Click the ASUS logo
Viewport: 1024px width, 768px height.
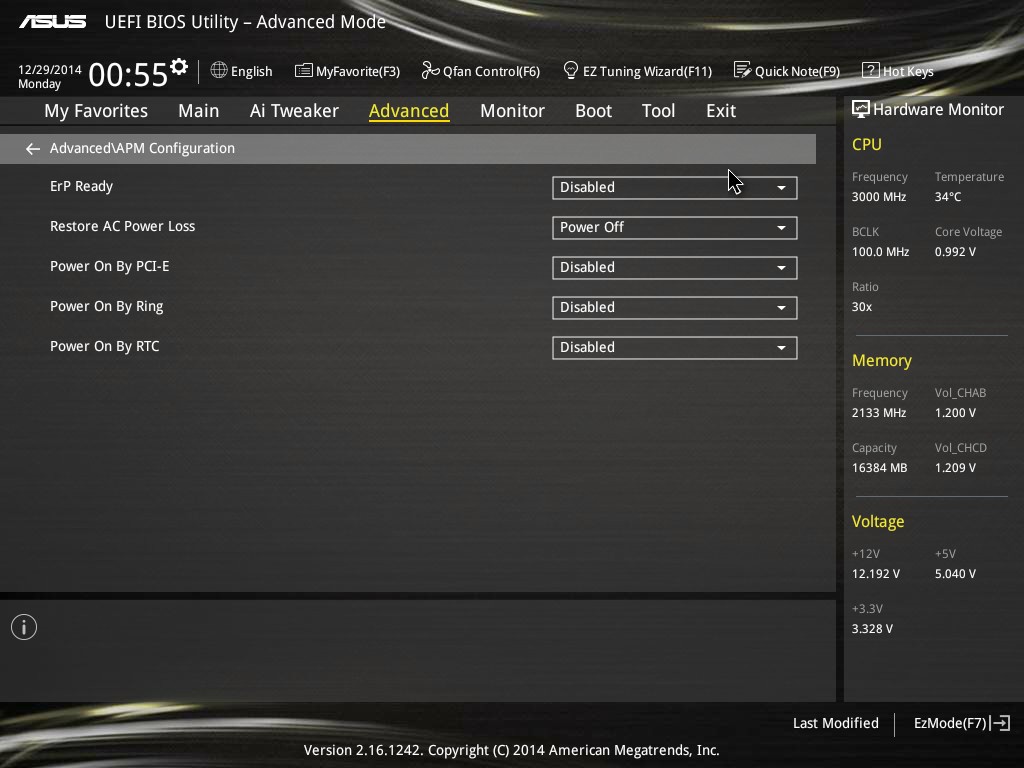[x=53, y=22]
